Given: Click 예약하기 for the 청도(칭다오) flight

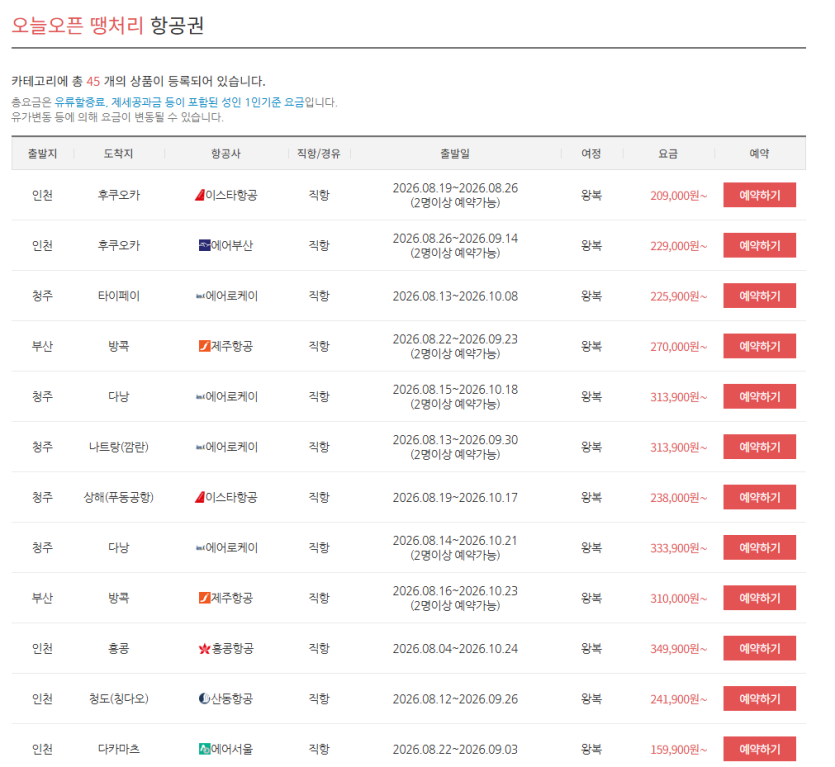Looking at the screenshot, I should tap(759, 698).
